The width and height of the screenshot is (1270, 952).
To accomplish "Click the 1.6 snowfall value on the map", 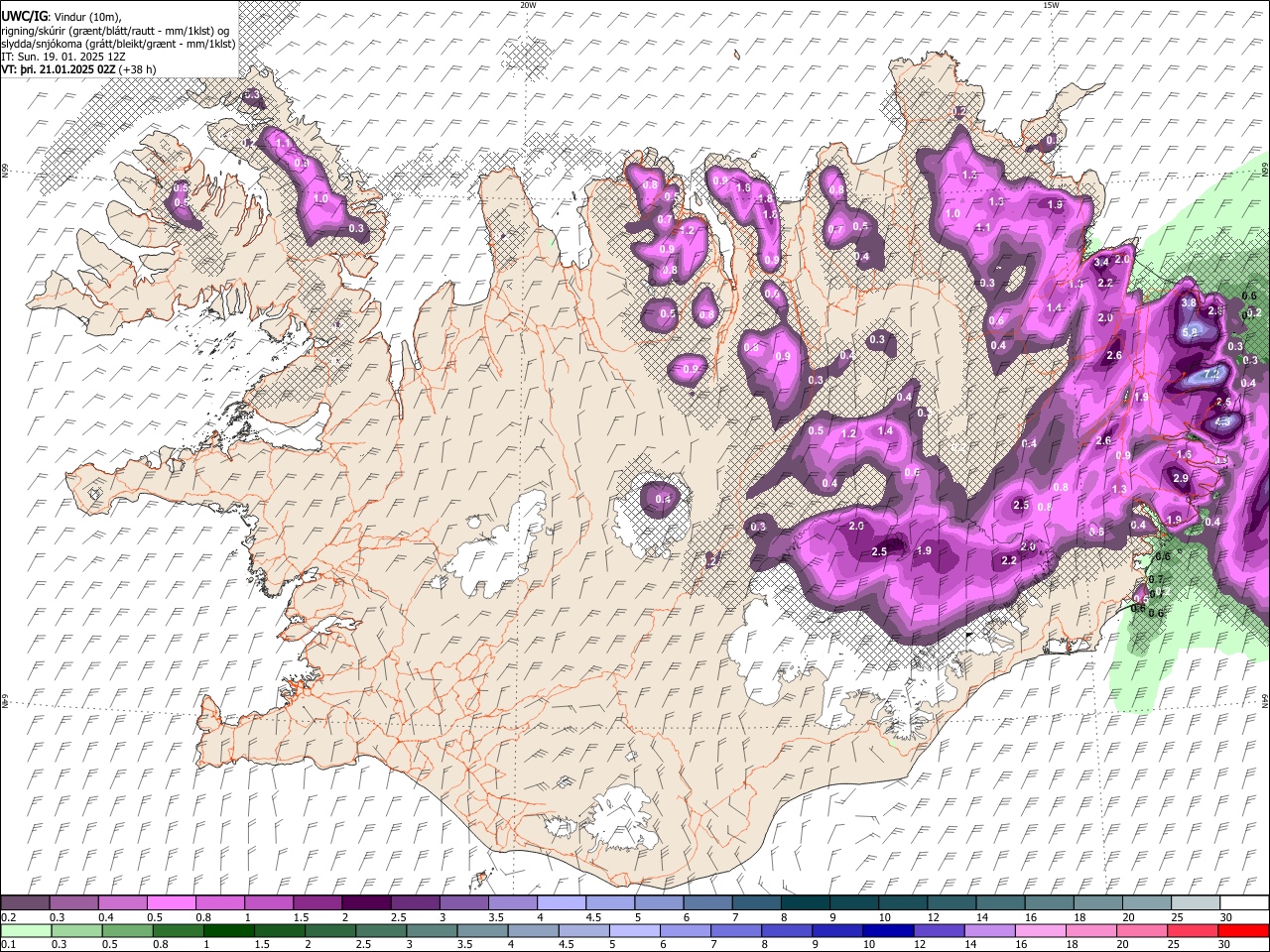I will coord(1184,454).
